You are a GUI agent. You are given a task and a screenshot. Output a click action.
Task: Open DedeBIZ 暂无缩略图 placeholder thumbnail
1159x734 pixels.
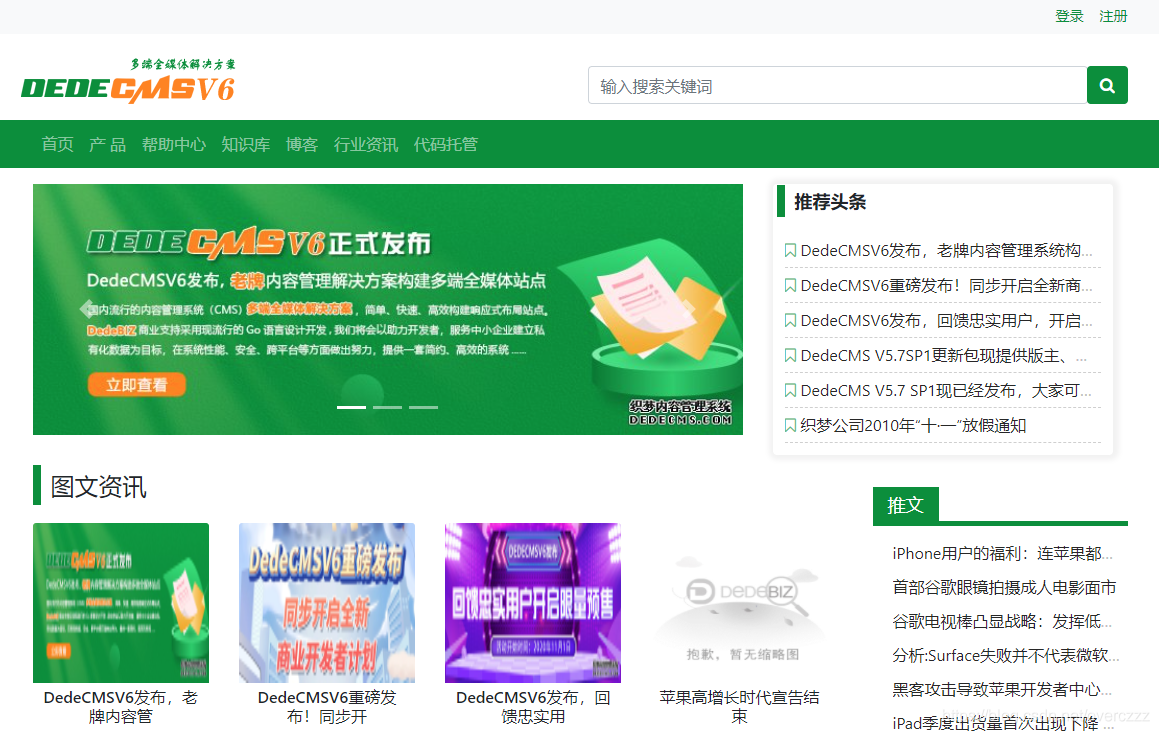coord(739,602)
